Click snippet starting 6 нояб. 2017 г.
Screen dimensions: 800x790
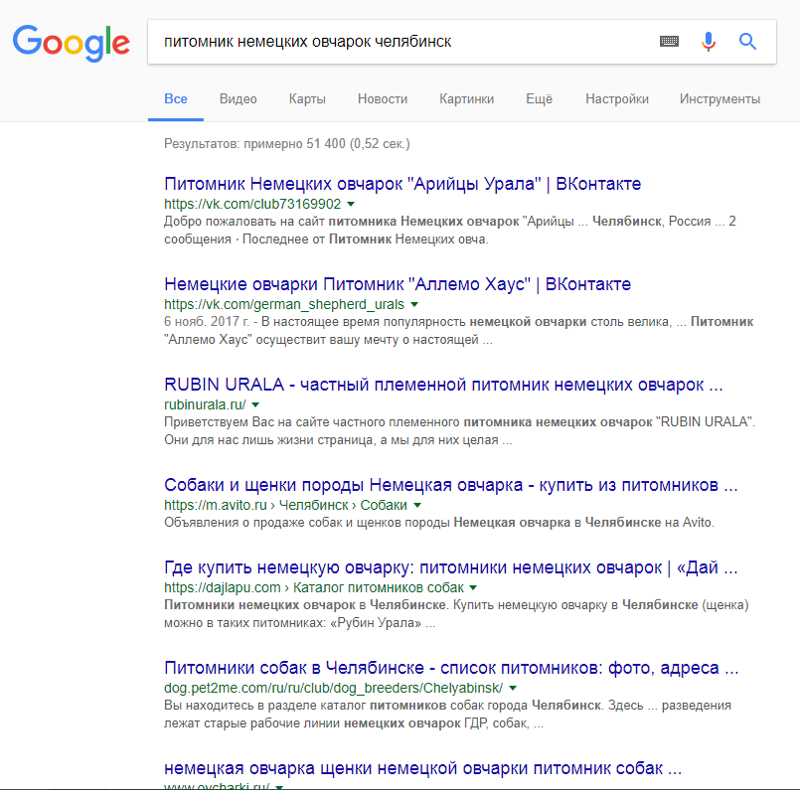click(459, 331)
